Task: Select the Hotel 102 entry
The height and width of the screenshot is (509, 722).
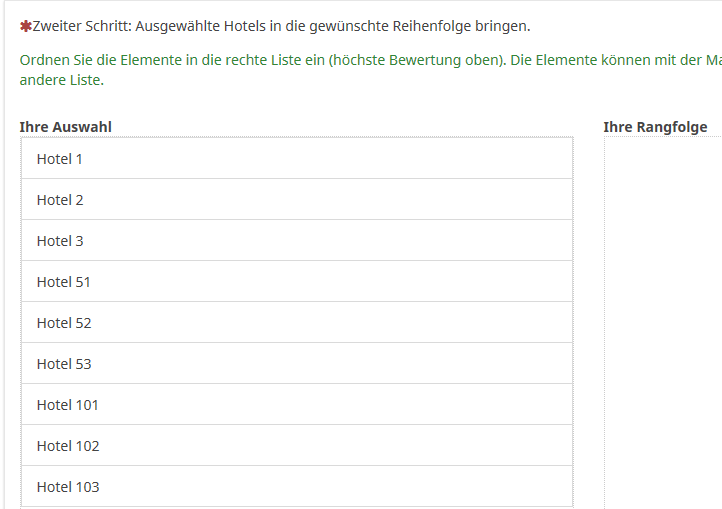Action: point(296,446)
